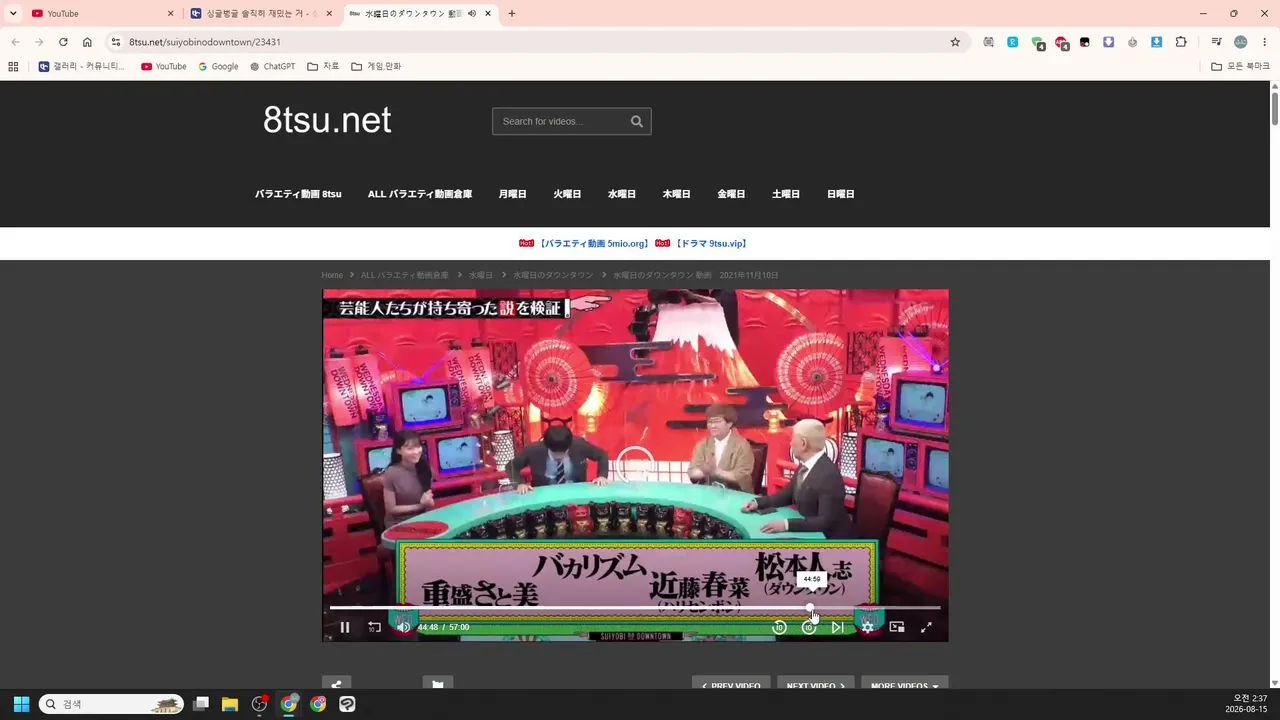Click the Home breadcrumb link
The height and width of the screenshot is (720, 1280).
[x=332, y=275]
